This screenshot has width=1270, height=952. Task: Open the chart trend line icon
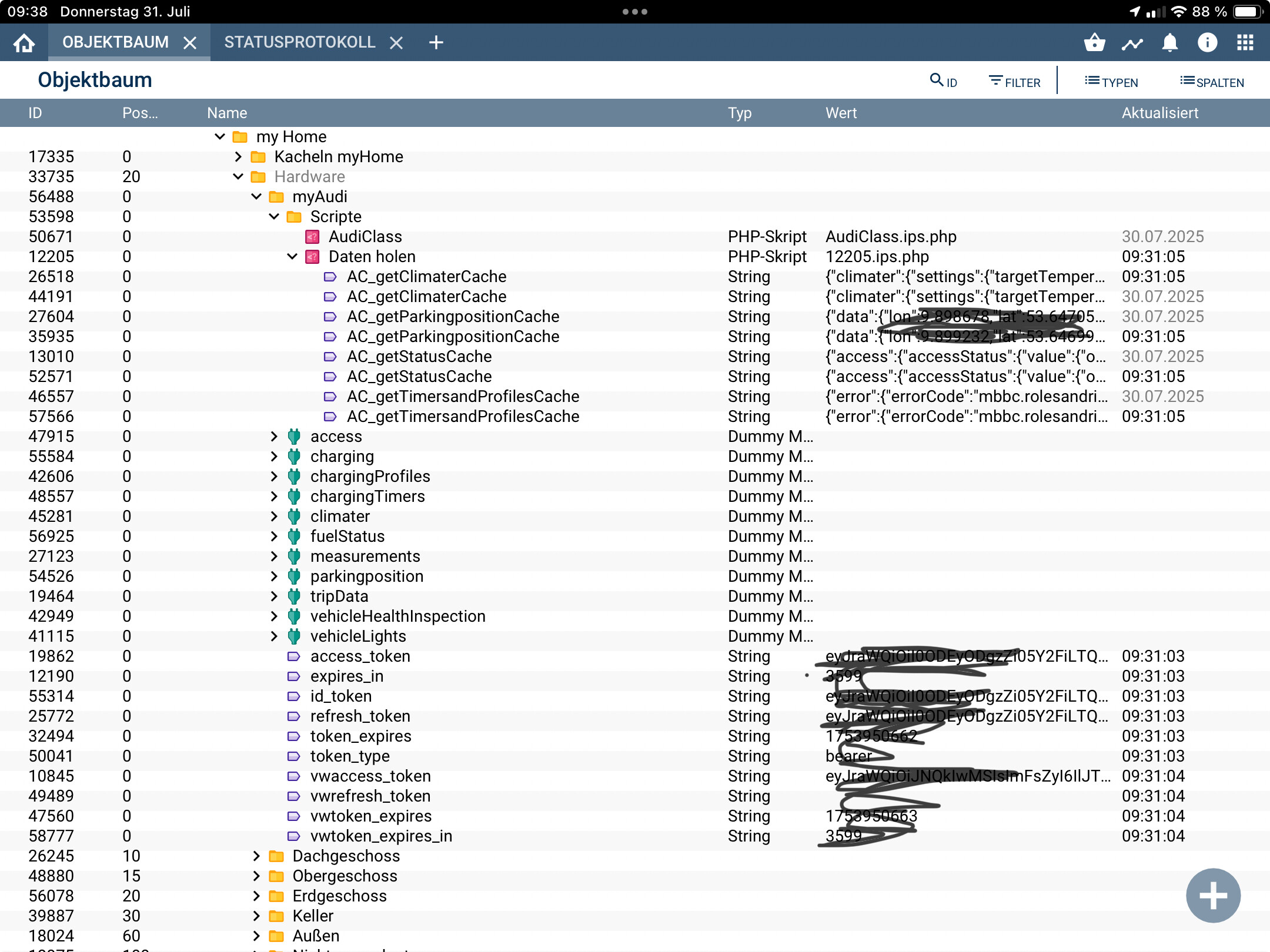[x=1132, y=43]
